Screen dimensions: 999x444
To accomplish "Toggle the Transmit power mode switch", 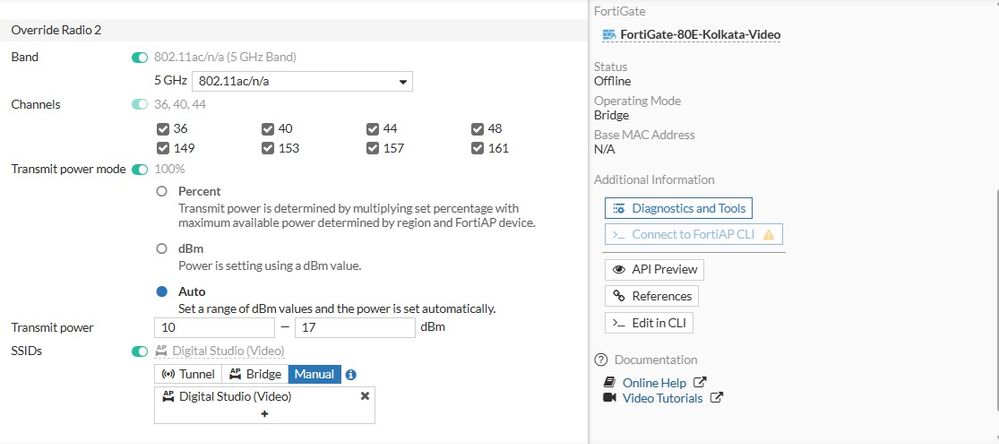I will click(139, 169).
